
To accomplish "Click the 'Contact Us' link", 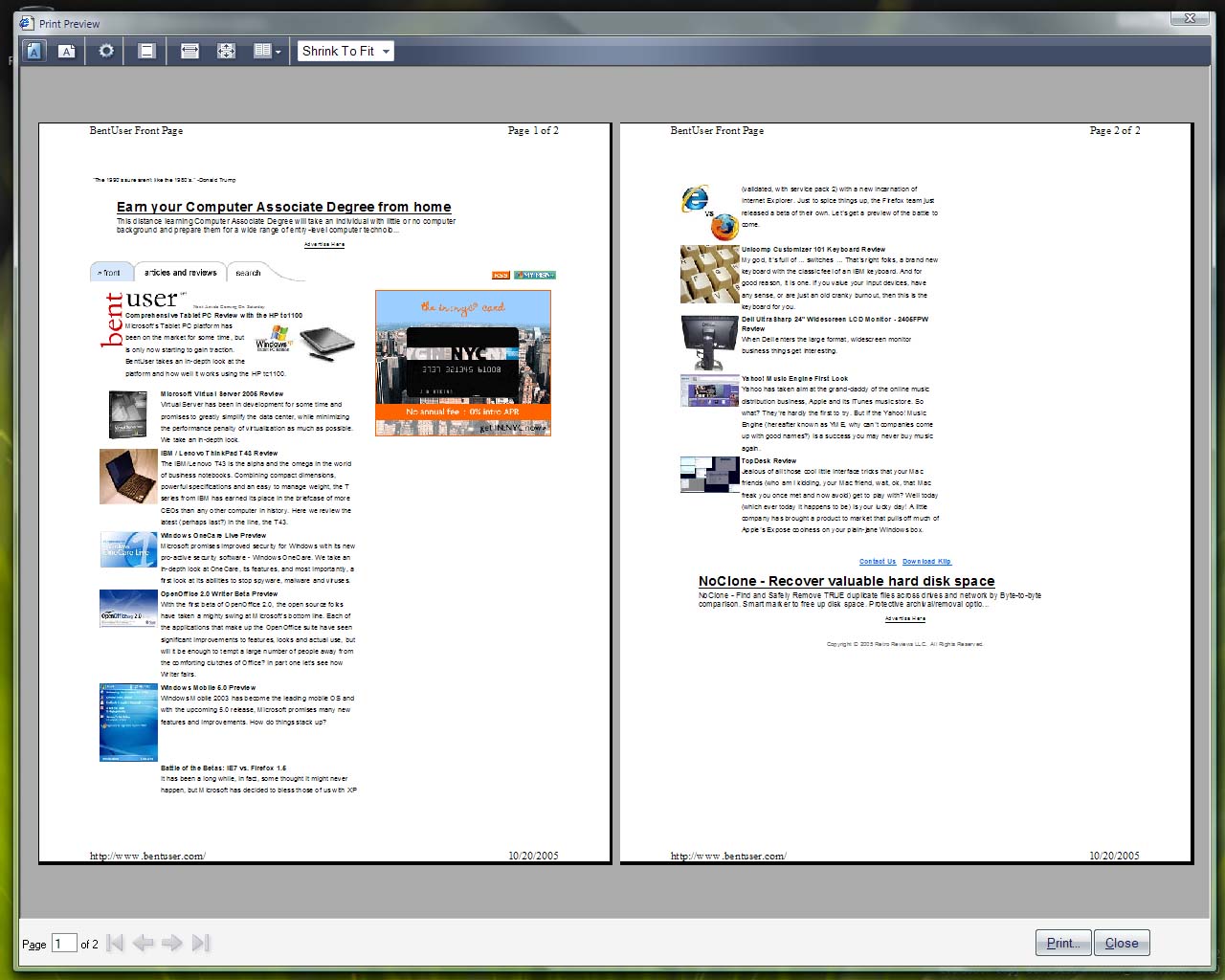I will [x=878, y=562].
